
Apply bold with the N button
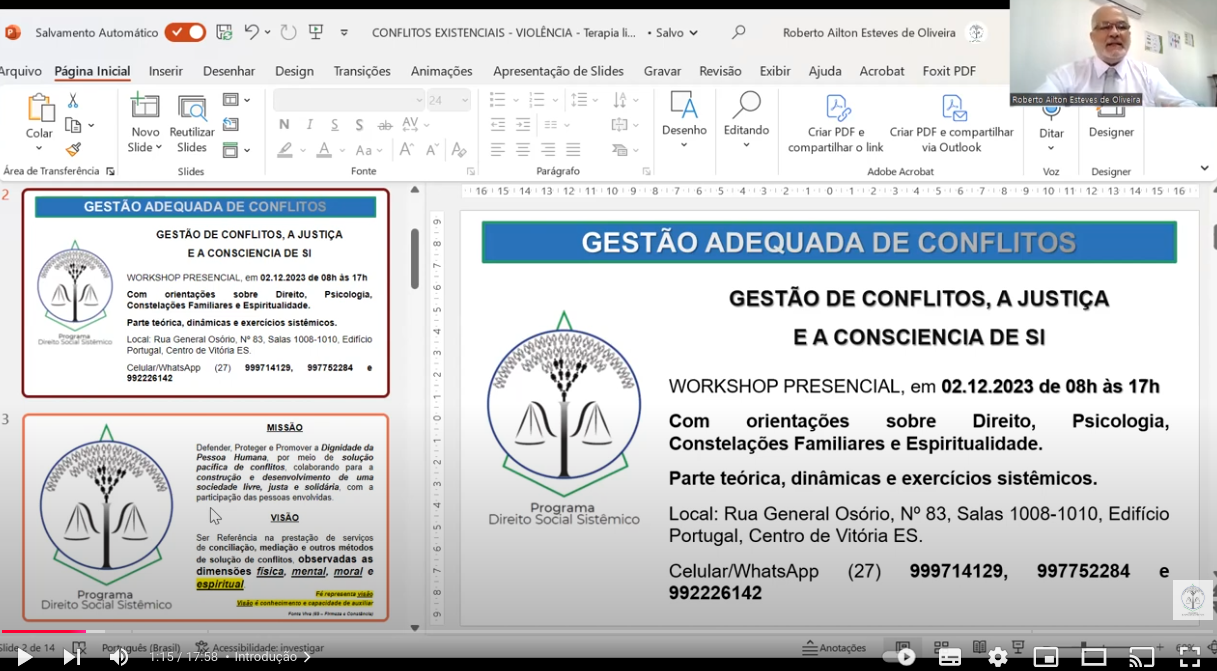point(284,125)
